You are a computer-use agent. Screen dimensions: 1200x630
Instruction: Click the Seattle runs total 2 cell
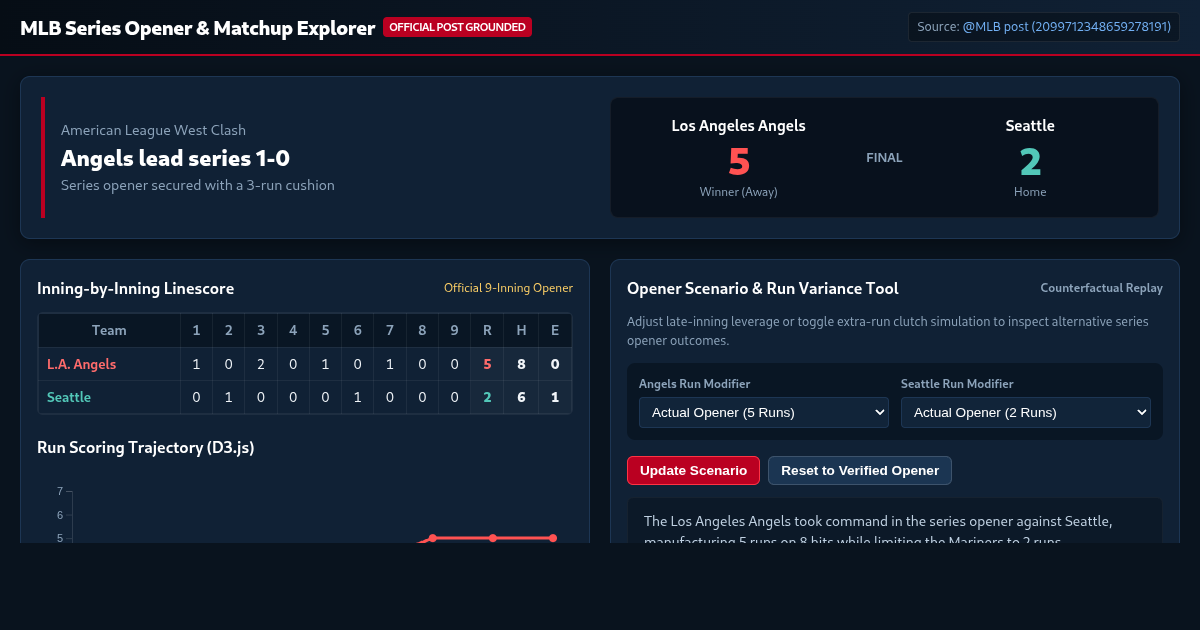click(x=487, y=397)
